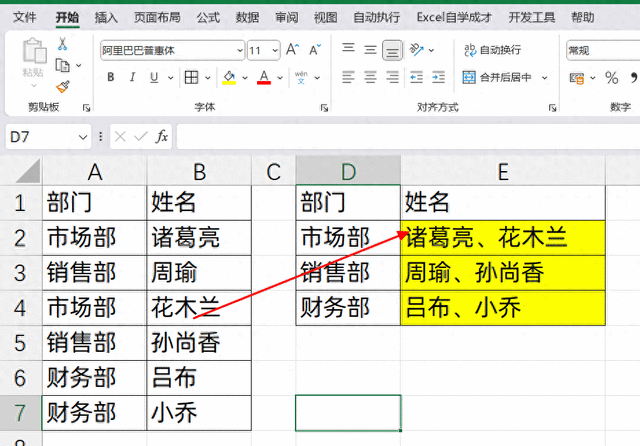Expand the copy options dropdown arrow
The height and width of the screenshot is (446, 640).
(79, 65)
